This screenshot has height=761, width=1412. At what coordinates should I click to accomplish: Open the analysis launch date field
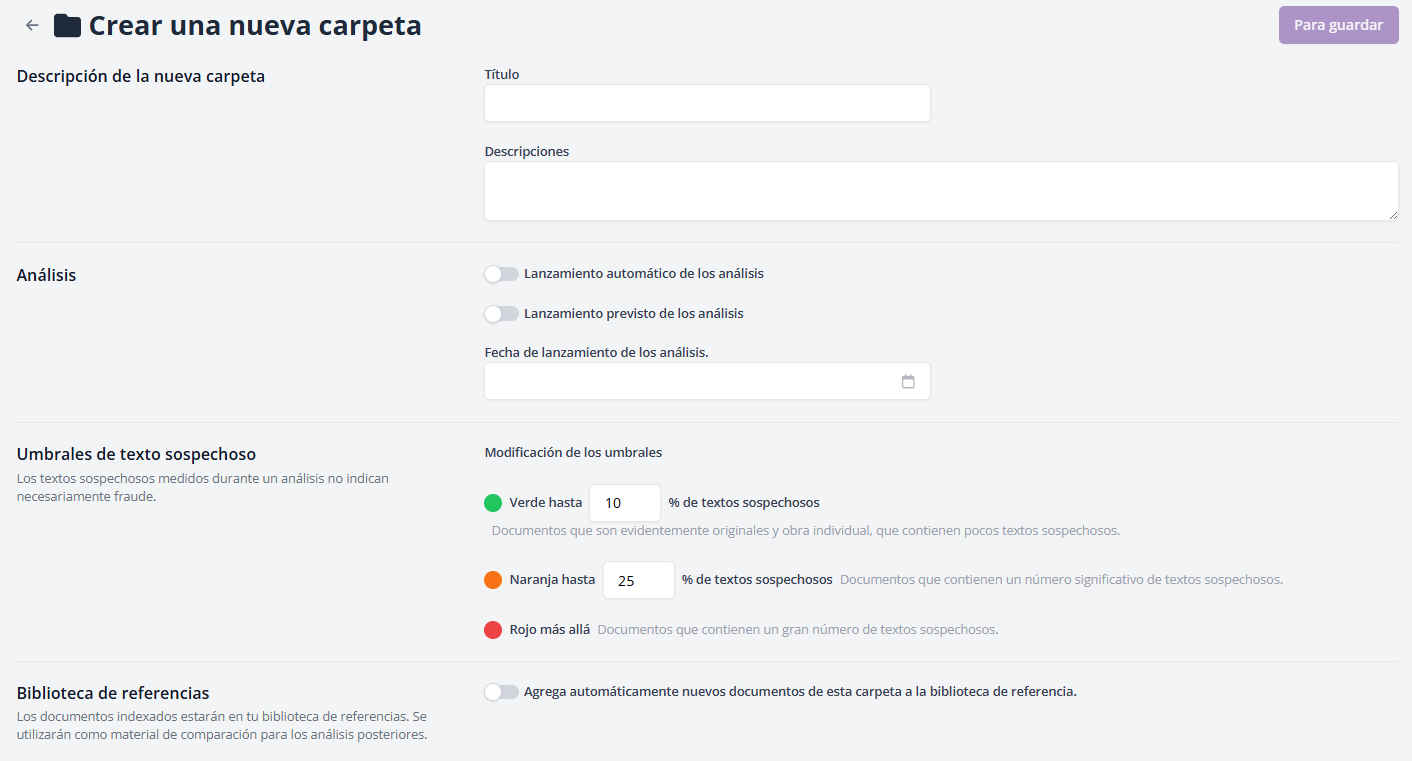(690, 381)
